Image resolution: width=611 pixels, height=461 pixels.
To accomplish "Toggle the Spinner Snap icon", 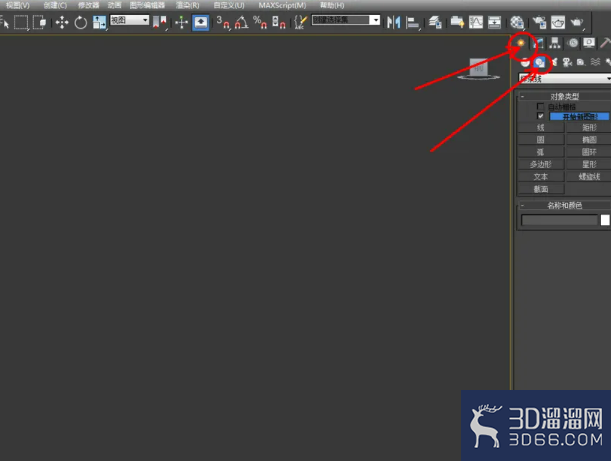I will click(278, 22).
